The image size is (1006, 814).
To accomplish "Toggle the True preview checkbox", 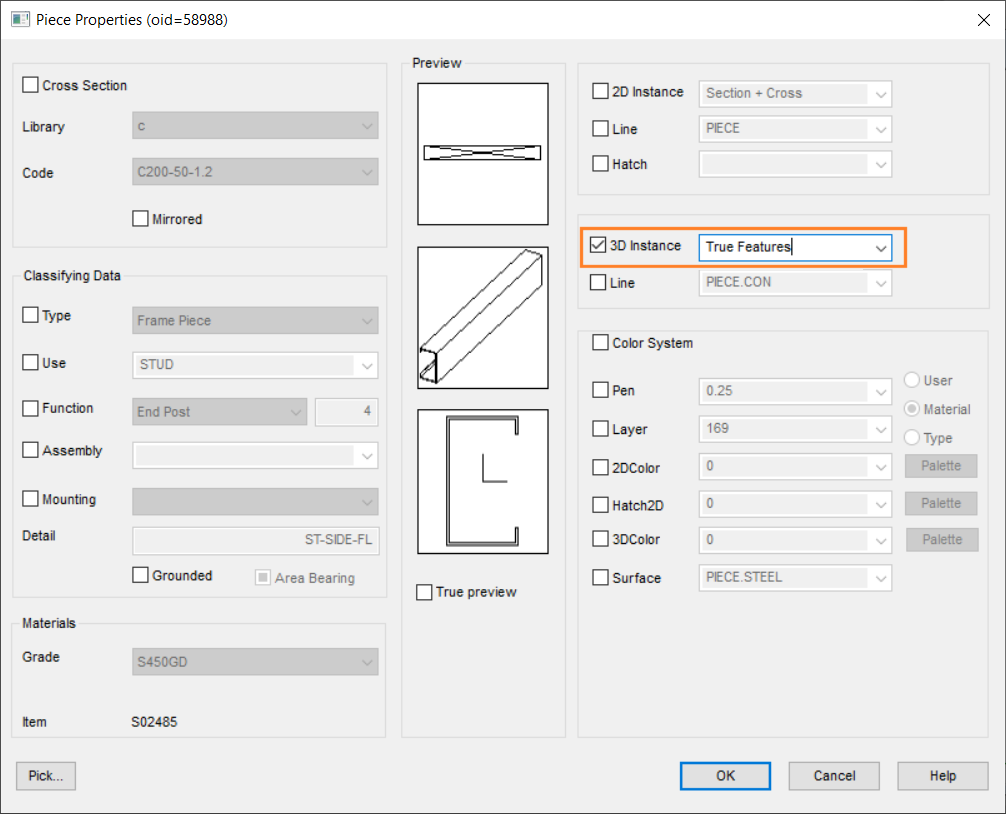I will [x=425, y=593].
